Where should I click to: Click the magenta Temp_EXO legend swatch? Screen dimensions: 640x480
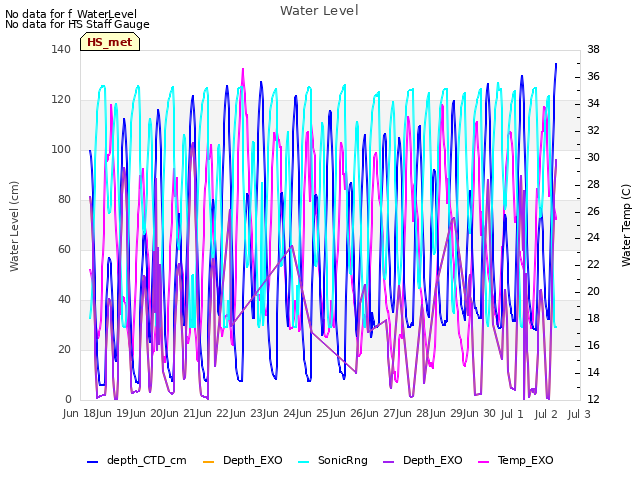tap(484, 462)
